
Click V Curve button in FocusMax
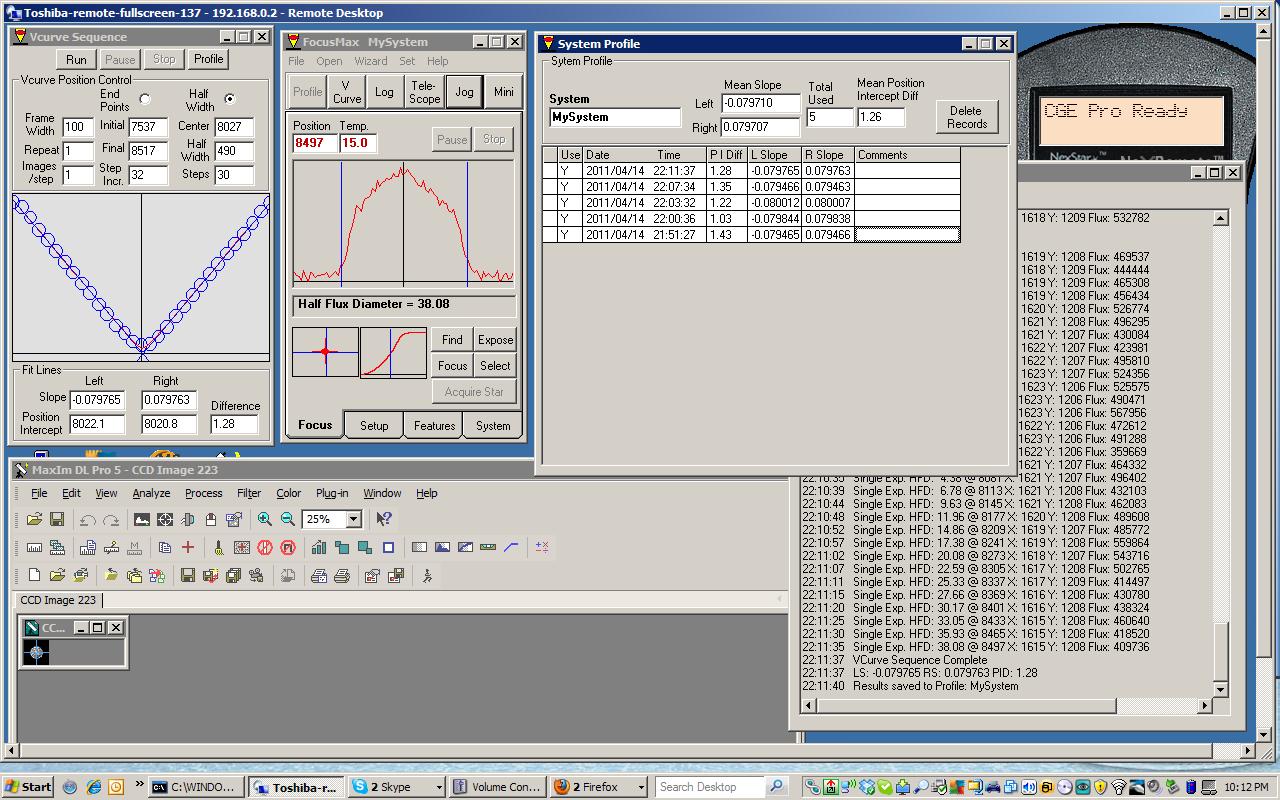347,91
